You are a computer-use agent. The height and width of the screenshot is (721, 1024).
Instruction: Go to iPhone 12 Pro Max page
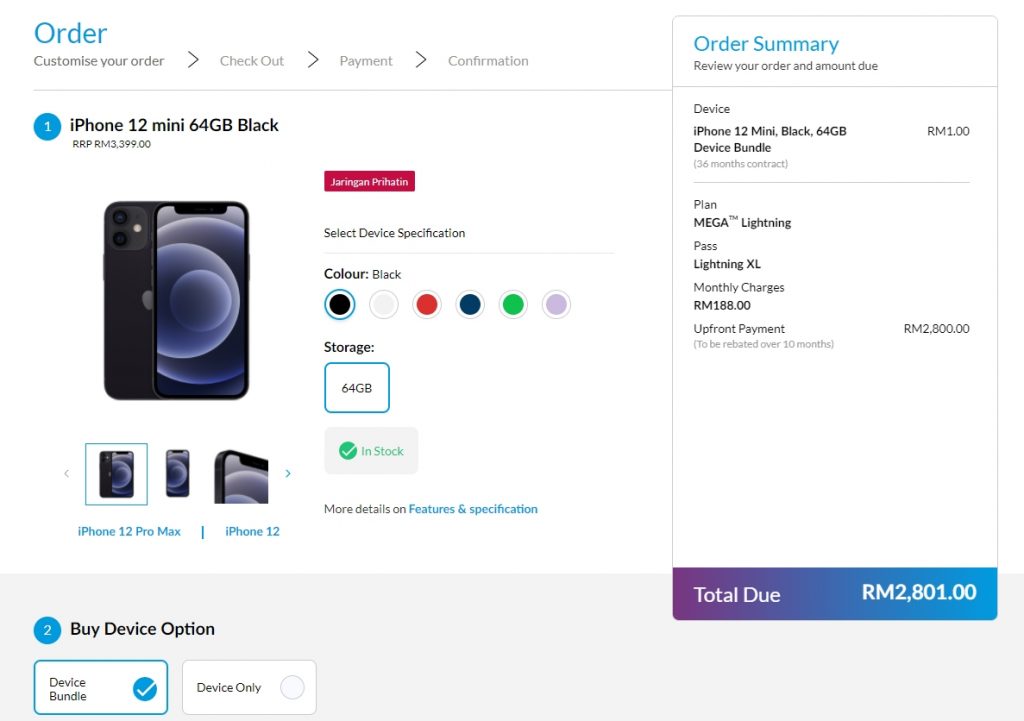129,532
